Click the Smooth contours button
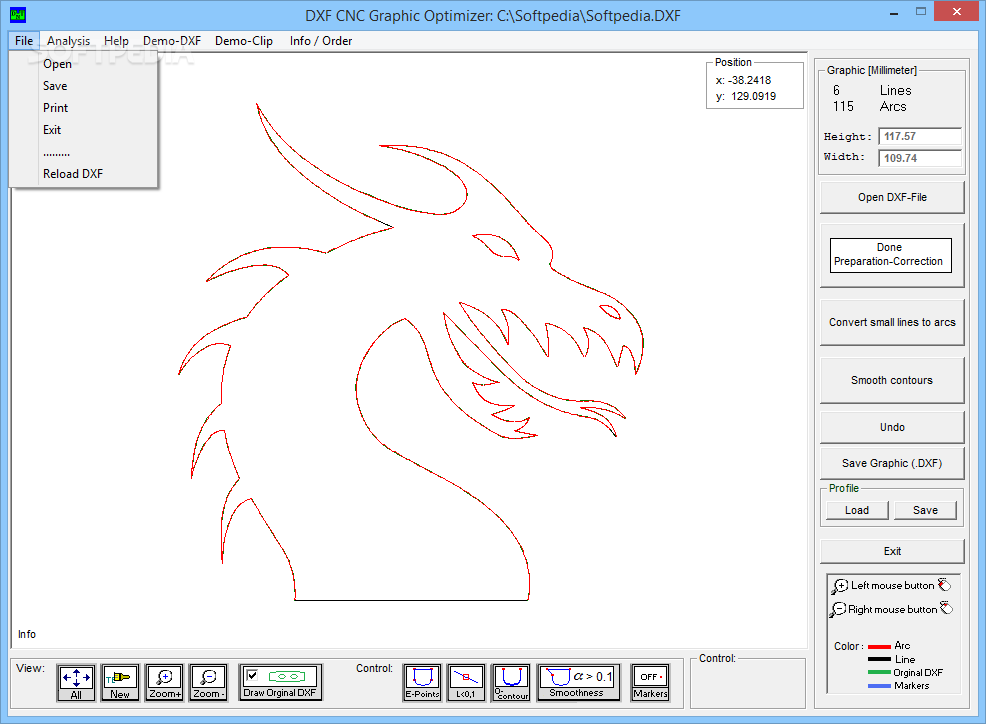The width and height of the screenshot is (986, 724). (x=892, y=380)
